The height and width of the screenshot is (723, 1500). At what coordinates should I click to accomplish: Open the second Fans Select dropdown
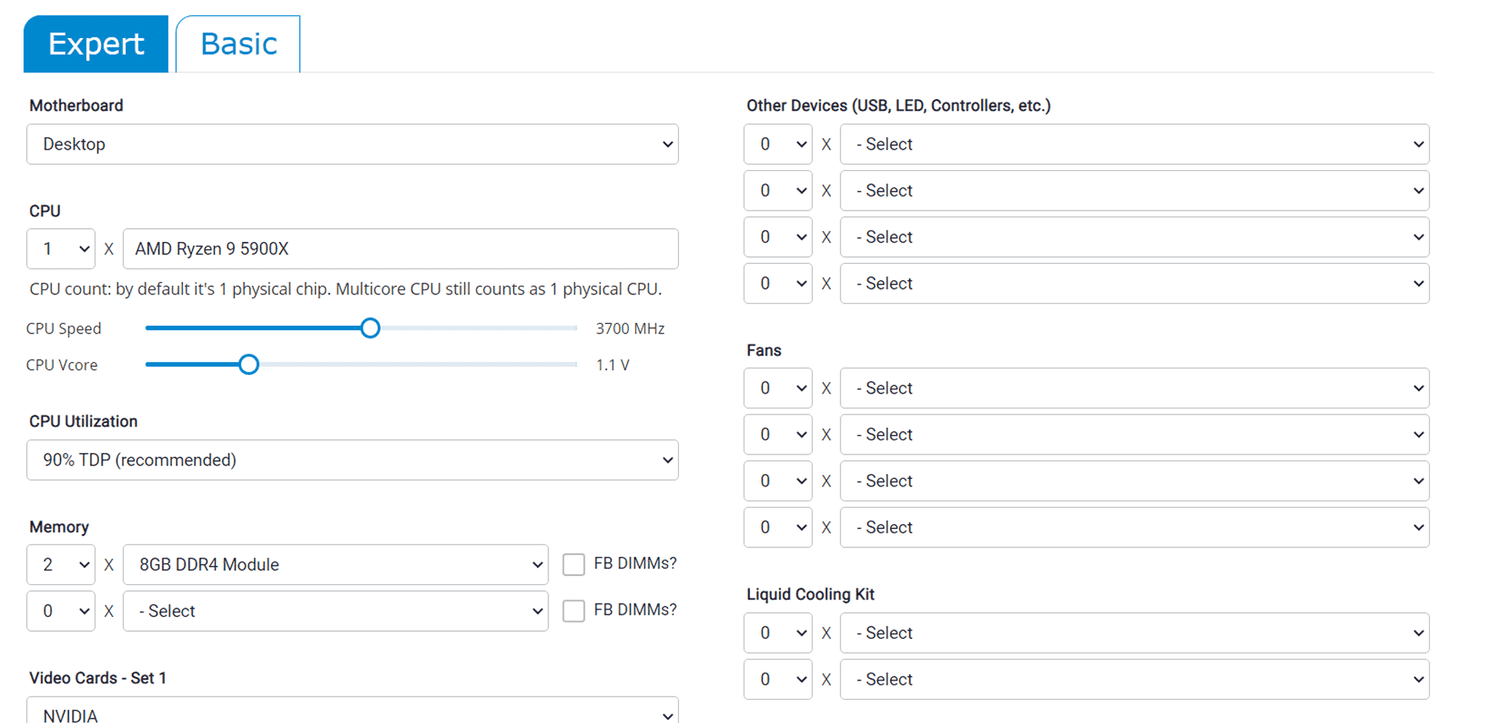[x=1134, y=434]
